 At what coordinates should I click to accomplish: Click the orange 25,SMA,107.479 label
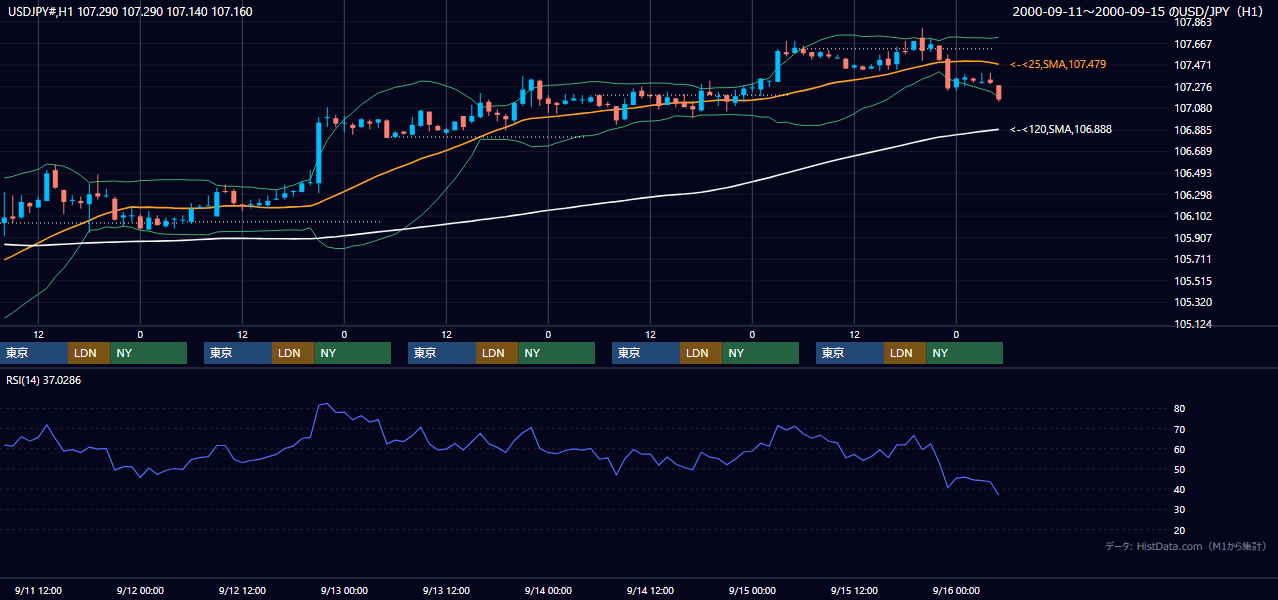1058,64
